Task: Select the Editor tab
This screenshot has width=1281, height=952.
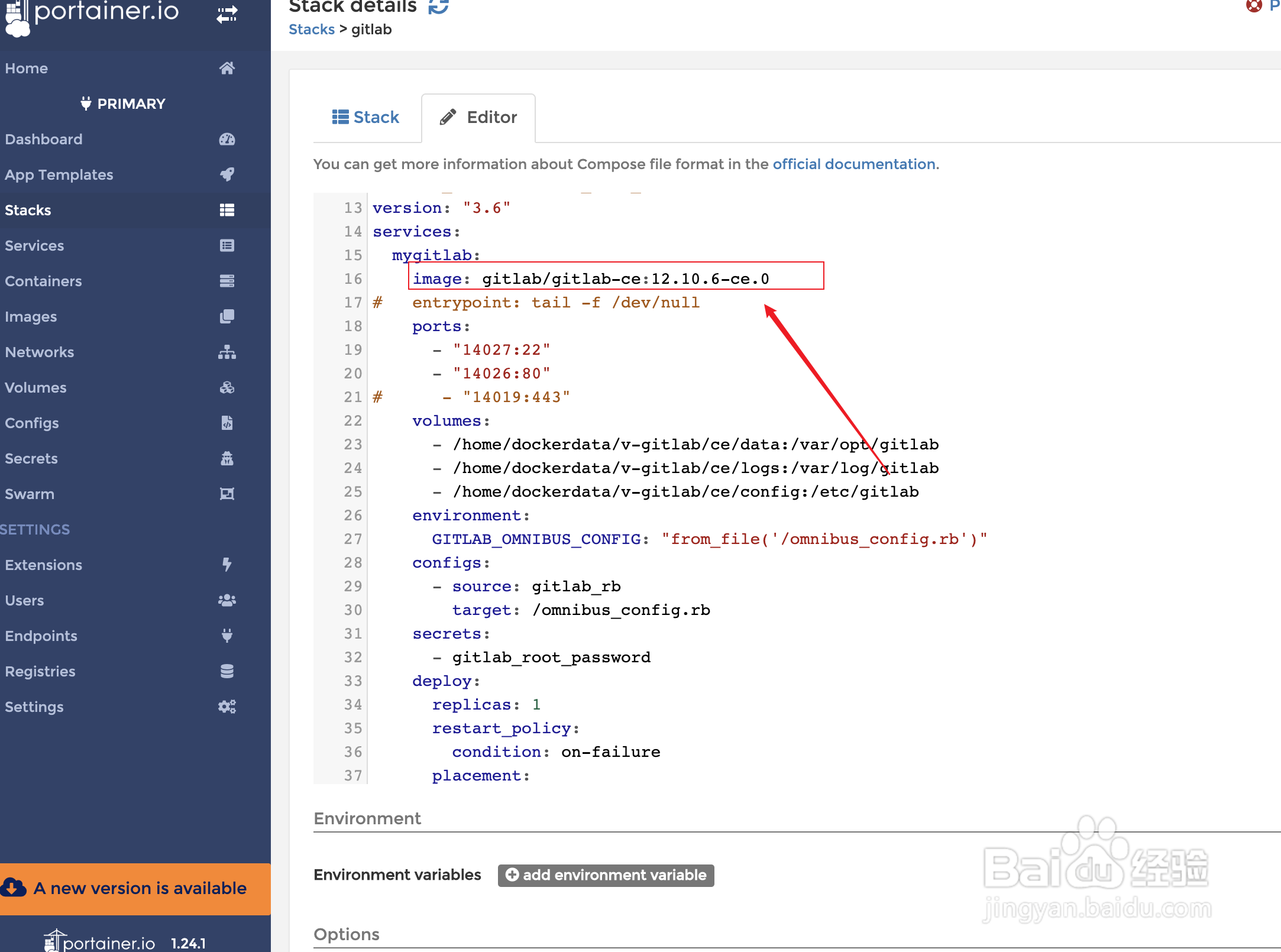Action: pos(478,117)
